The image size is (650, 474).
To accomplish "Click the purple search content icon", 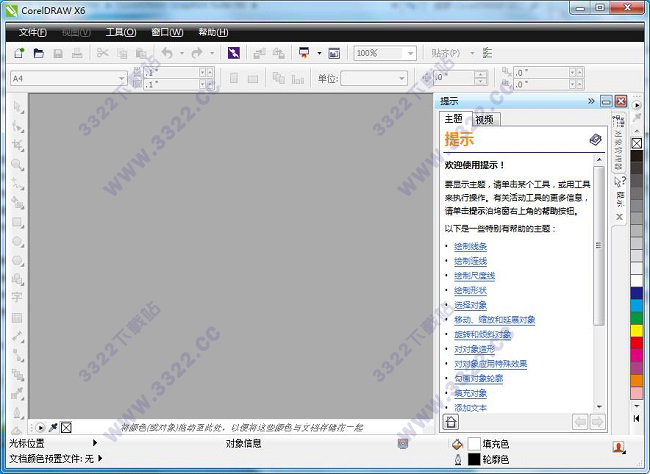I will pyautogui.click(x=234, y=53).
